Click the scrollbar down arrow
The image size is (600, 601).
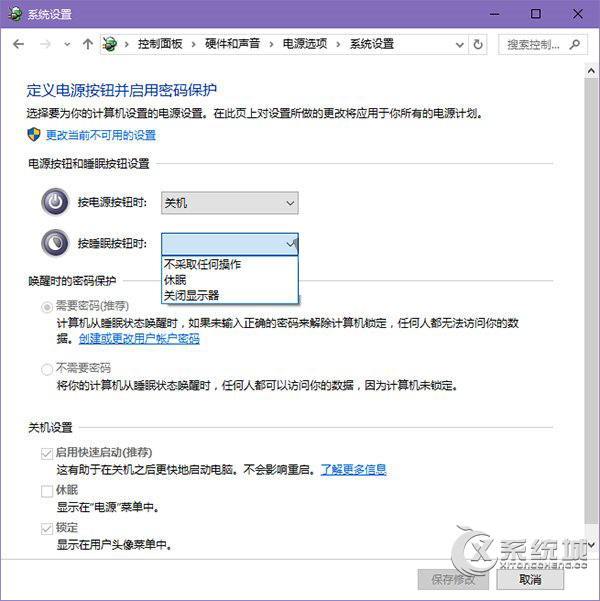point(591,545)
